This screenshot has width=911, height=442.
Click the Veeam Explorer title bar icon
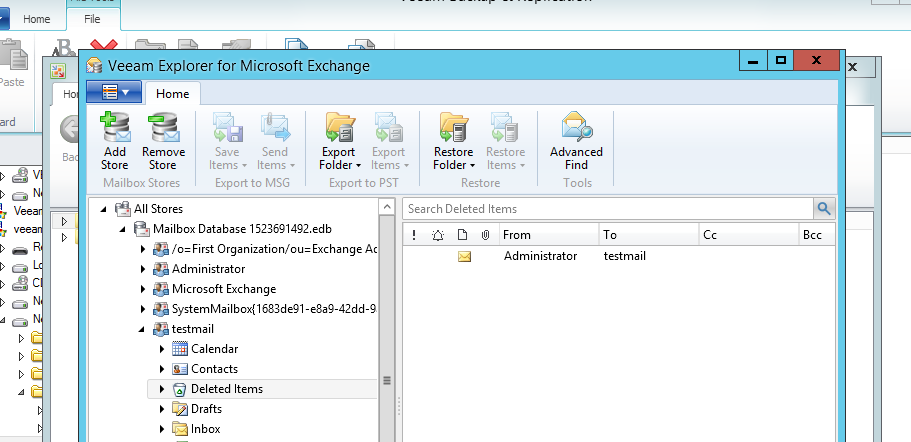tap(94, 66)
